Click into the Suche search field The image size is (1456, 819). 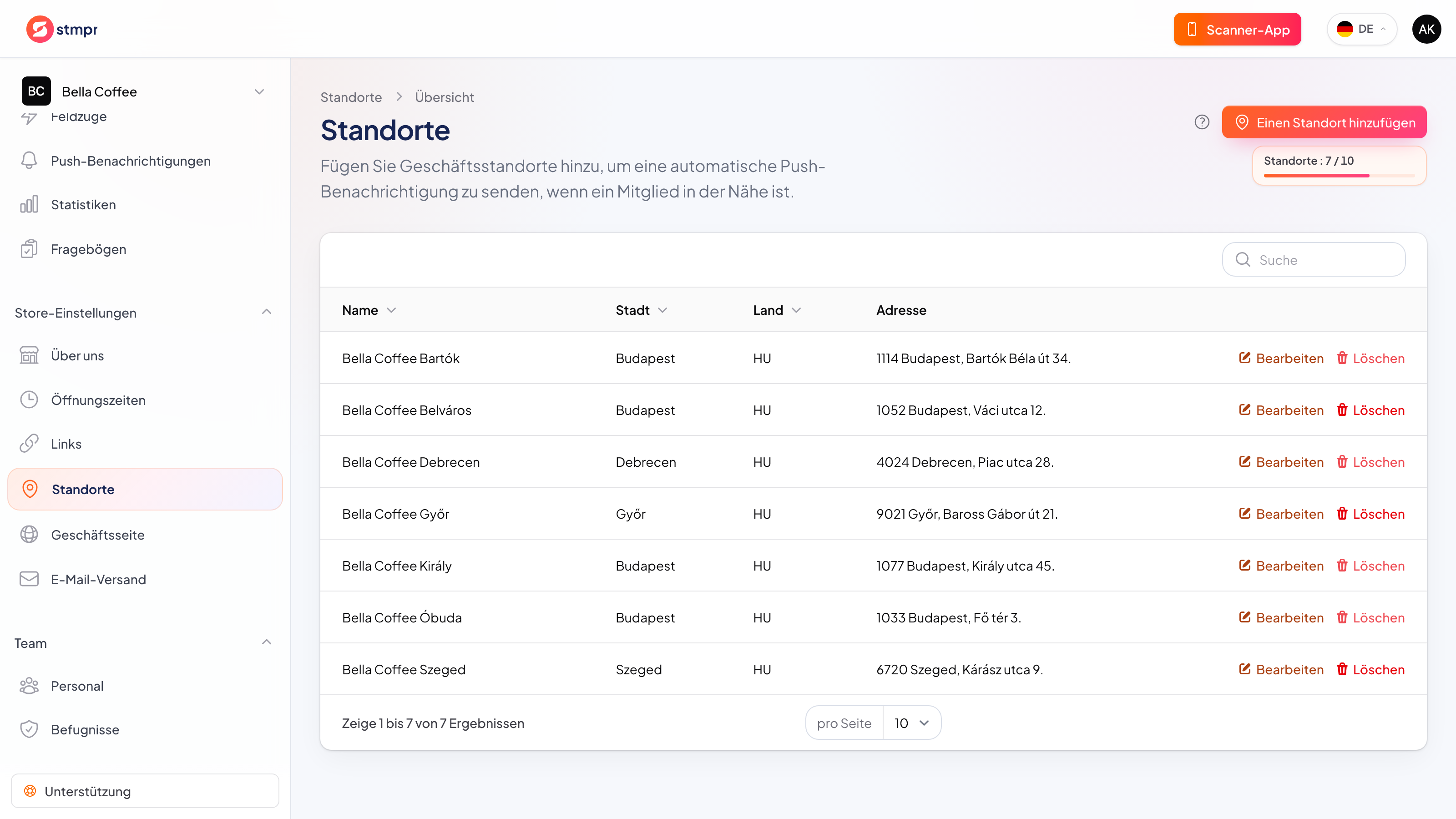click(1314, 259)
